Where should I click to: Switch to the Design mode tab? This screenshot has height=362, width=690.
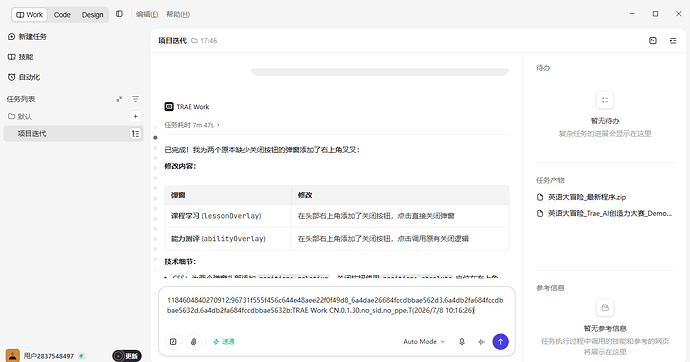(92, 15)
